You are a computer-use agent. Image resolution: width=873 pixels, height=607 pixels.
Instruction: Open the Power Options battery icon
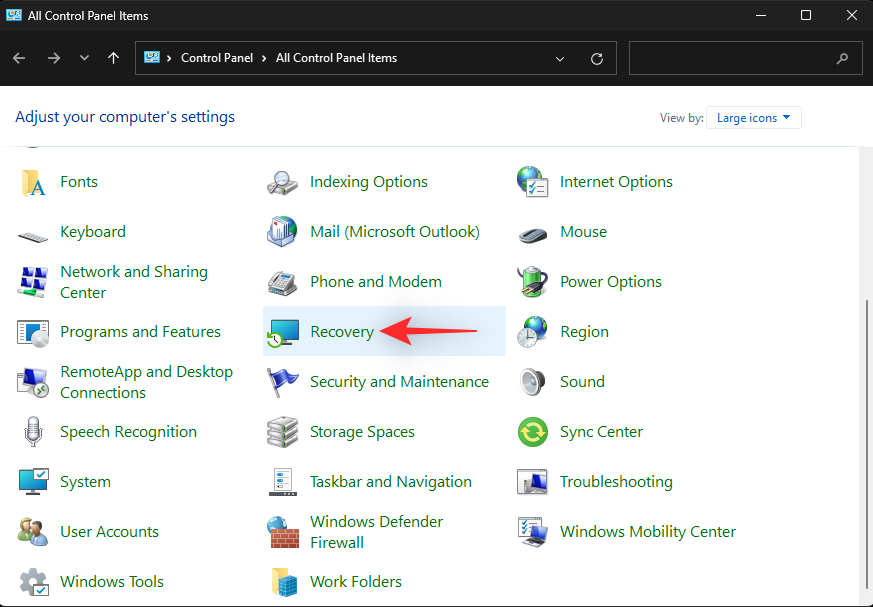[x=532, y=282]
